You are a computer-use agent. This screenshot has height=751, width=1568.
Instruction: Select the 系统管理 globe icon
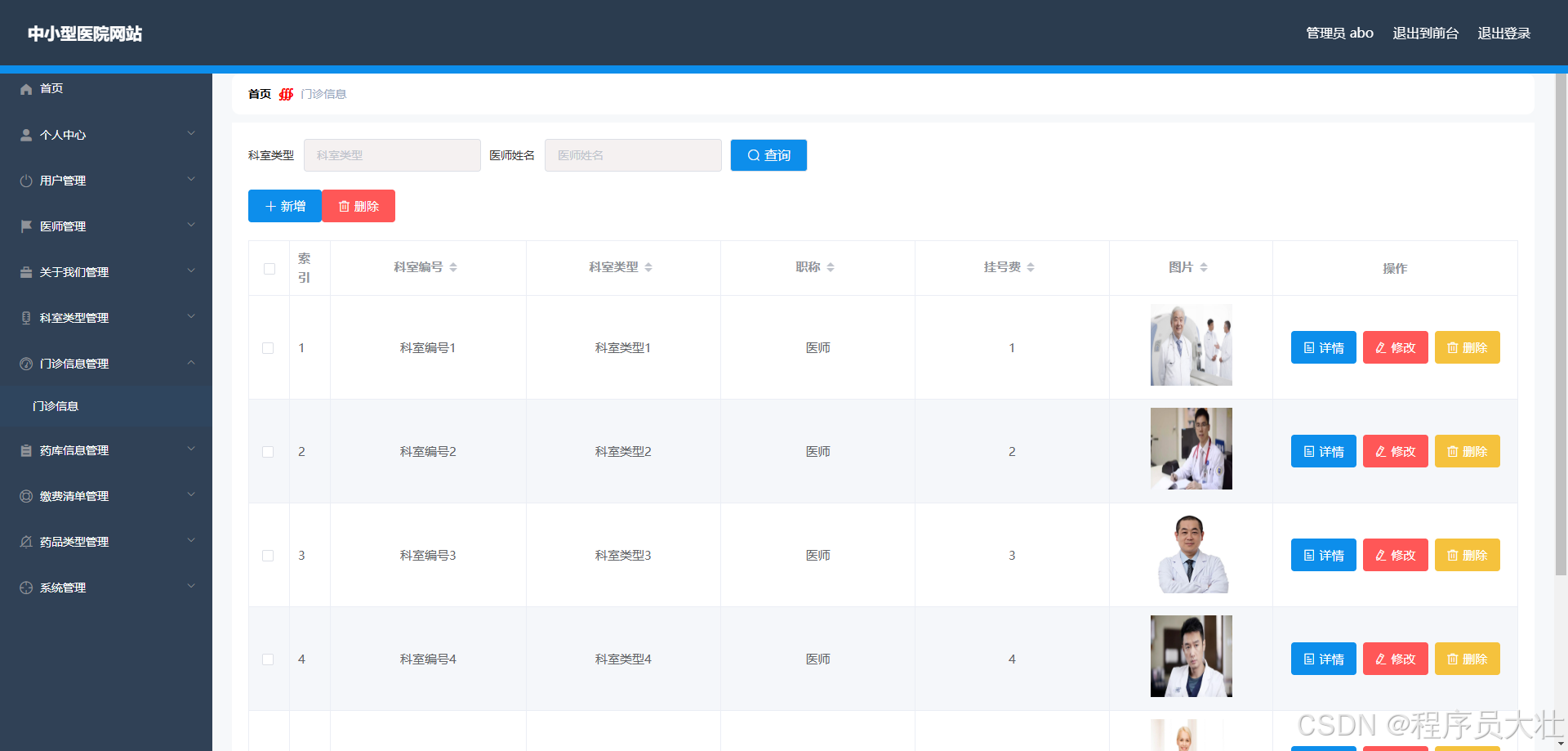coord(25,587)
